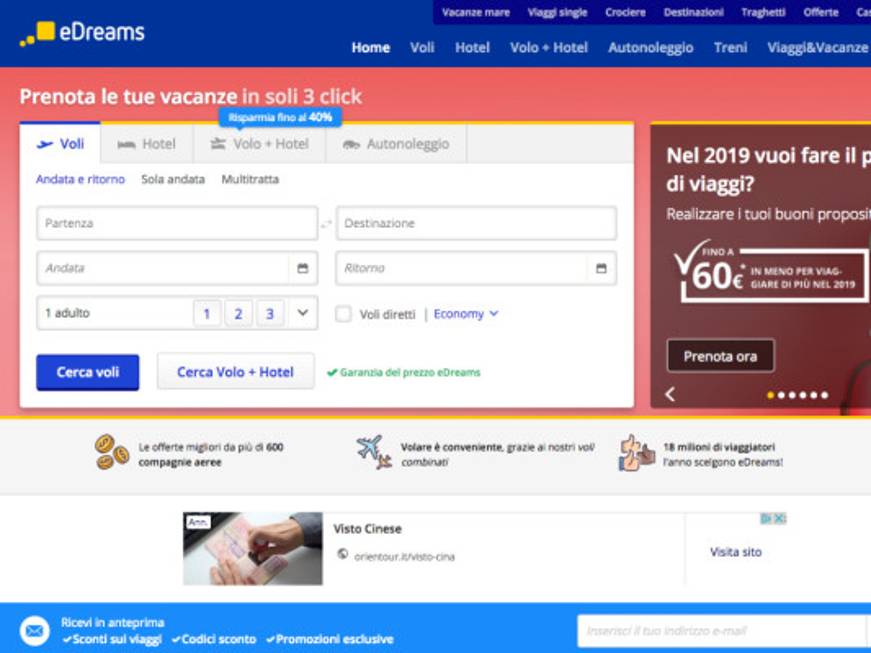Open Volo + Hotel in the main navigation
This screenshot has width=871, height=653.
[x=549, y=48]
